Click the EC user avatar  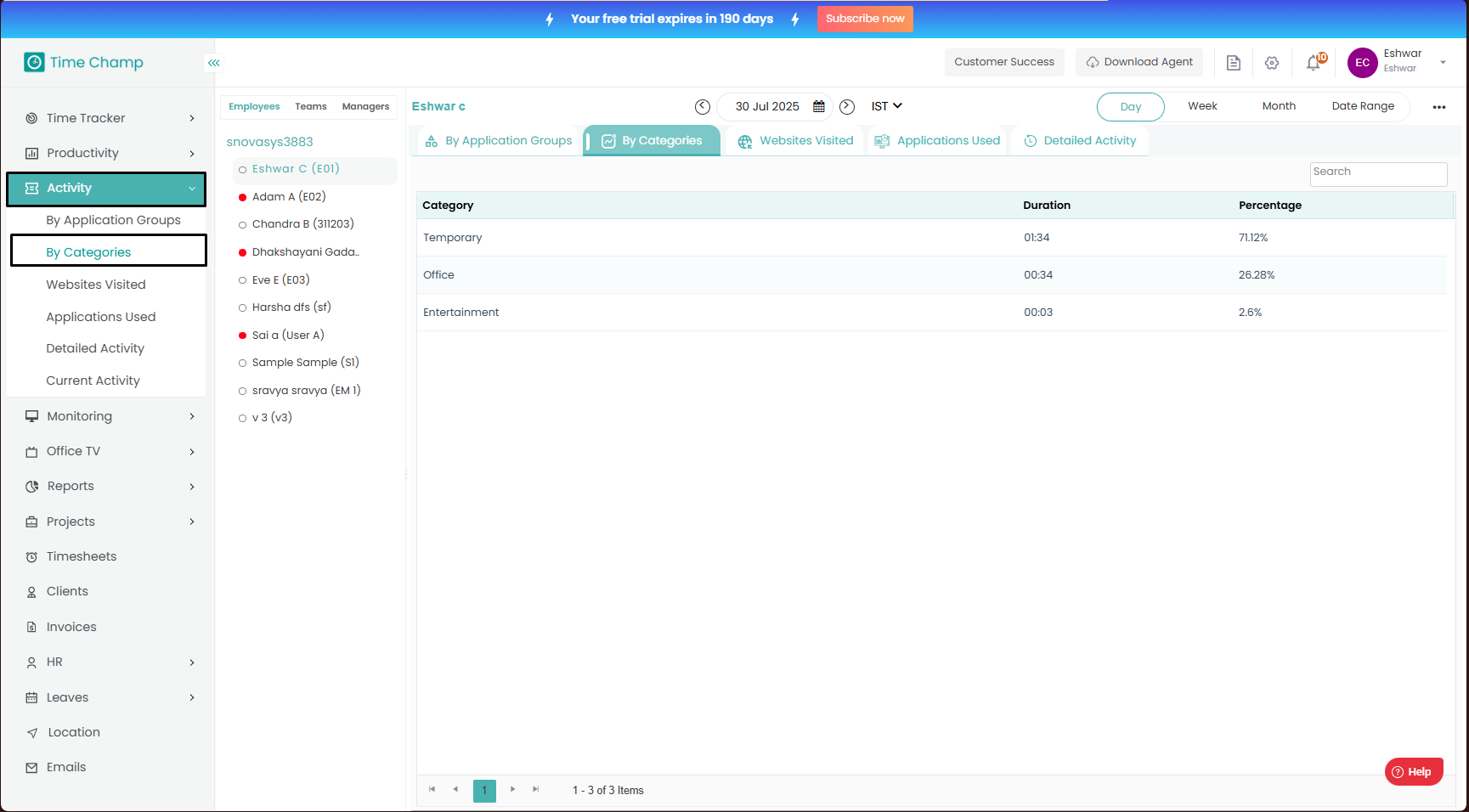tap(1363, 63)
